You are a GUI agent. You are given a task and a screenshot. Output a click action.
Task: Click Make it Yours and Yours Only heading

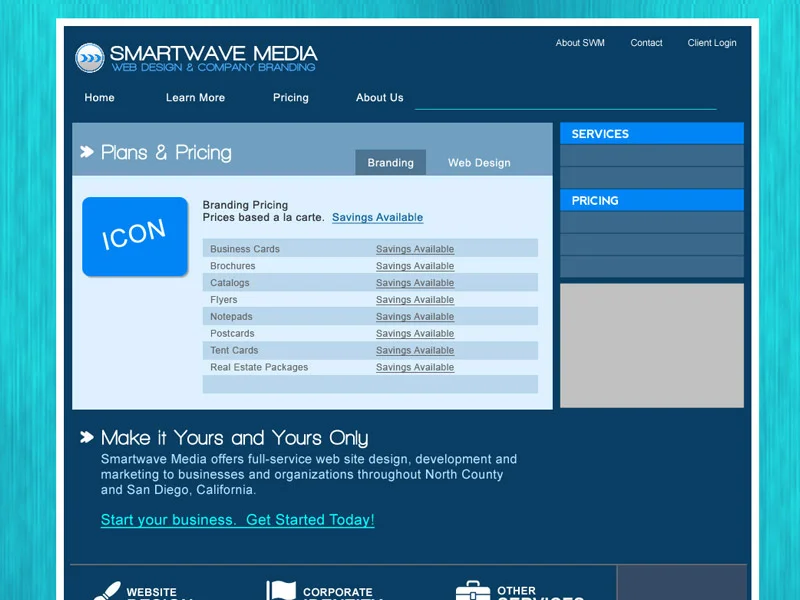234,438
